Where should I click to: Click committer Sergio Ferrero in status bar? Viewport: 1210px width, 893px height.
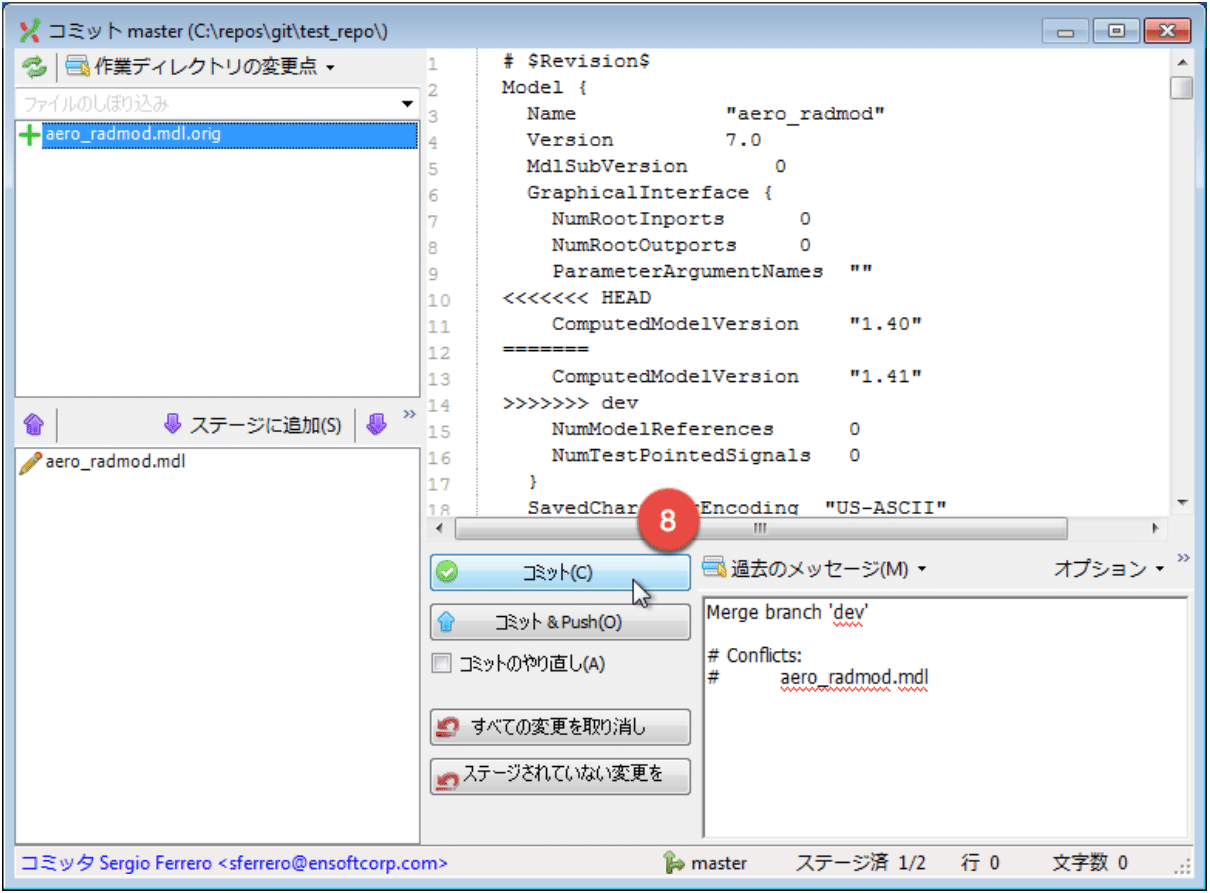point(234,862)
